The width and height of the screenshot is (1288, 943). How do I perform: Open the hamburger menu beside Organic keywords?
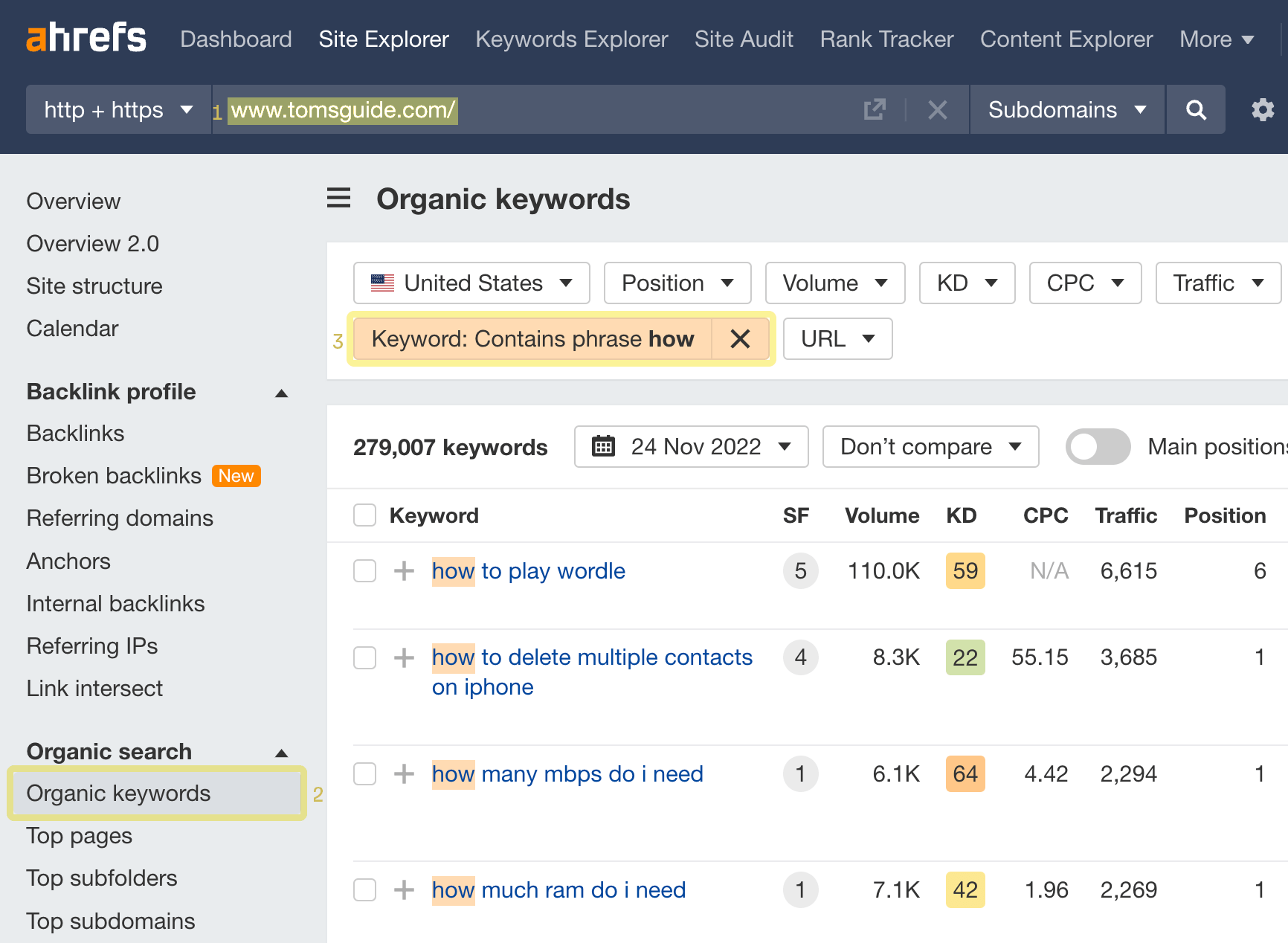(x=339, y=199)
